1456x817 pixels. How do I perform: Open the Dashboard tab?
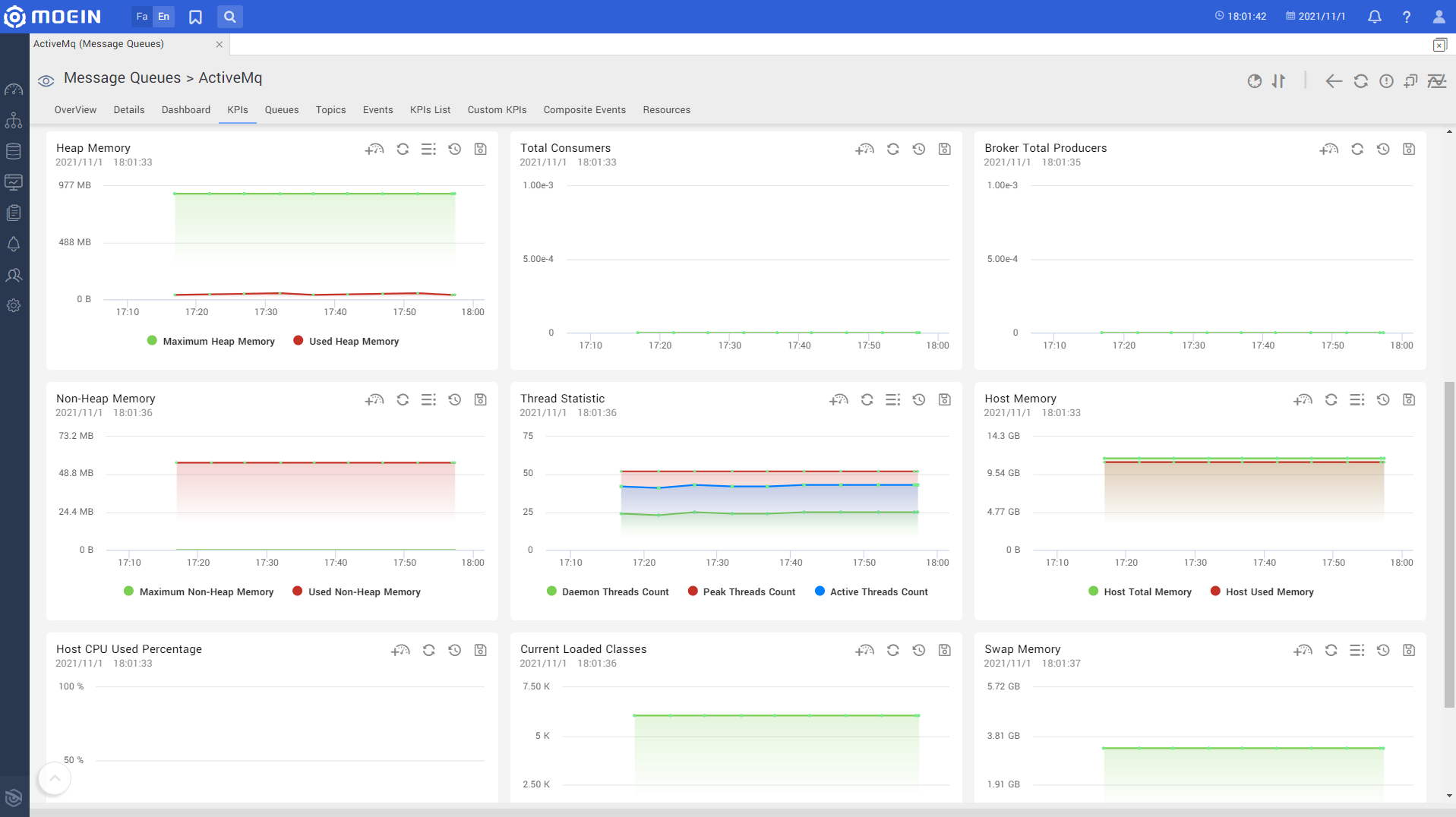pyautogui.click(x=186, y=110)
